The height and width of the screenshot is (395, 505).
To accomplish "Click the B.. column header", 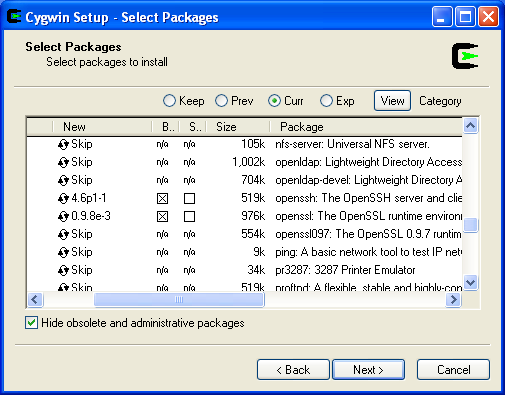I will tap(166, 127).
